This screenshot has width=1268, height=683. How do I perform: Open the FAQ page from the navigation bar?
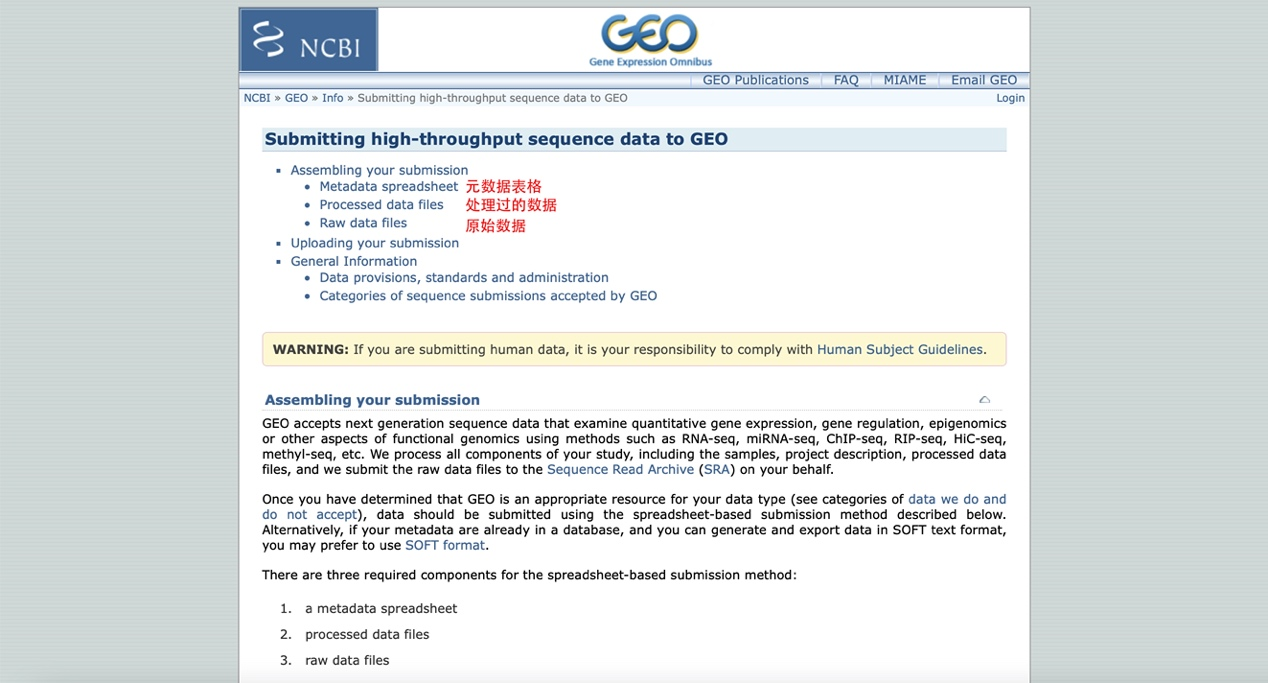pyautogui.click(x=845, y=80)
